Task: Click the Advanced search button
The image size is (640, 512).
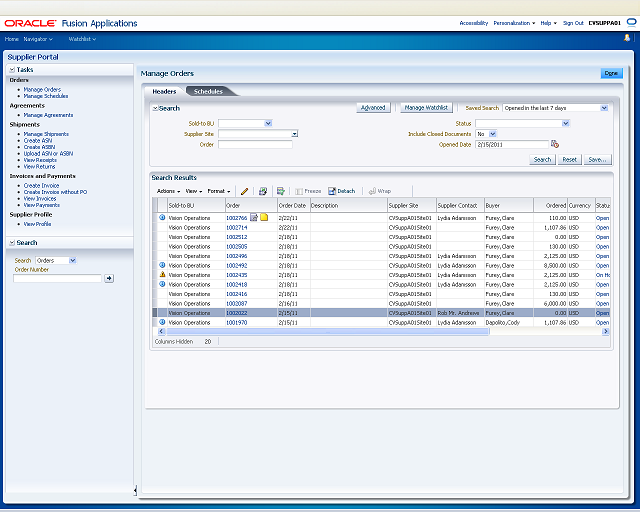Action: [x=373, y=108]
